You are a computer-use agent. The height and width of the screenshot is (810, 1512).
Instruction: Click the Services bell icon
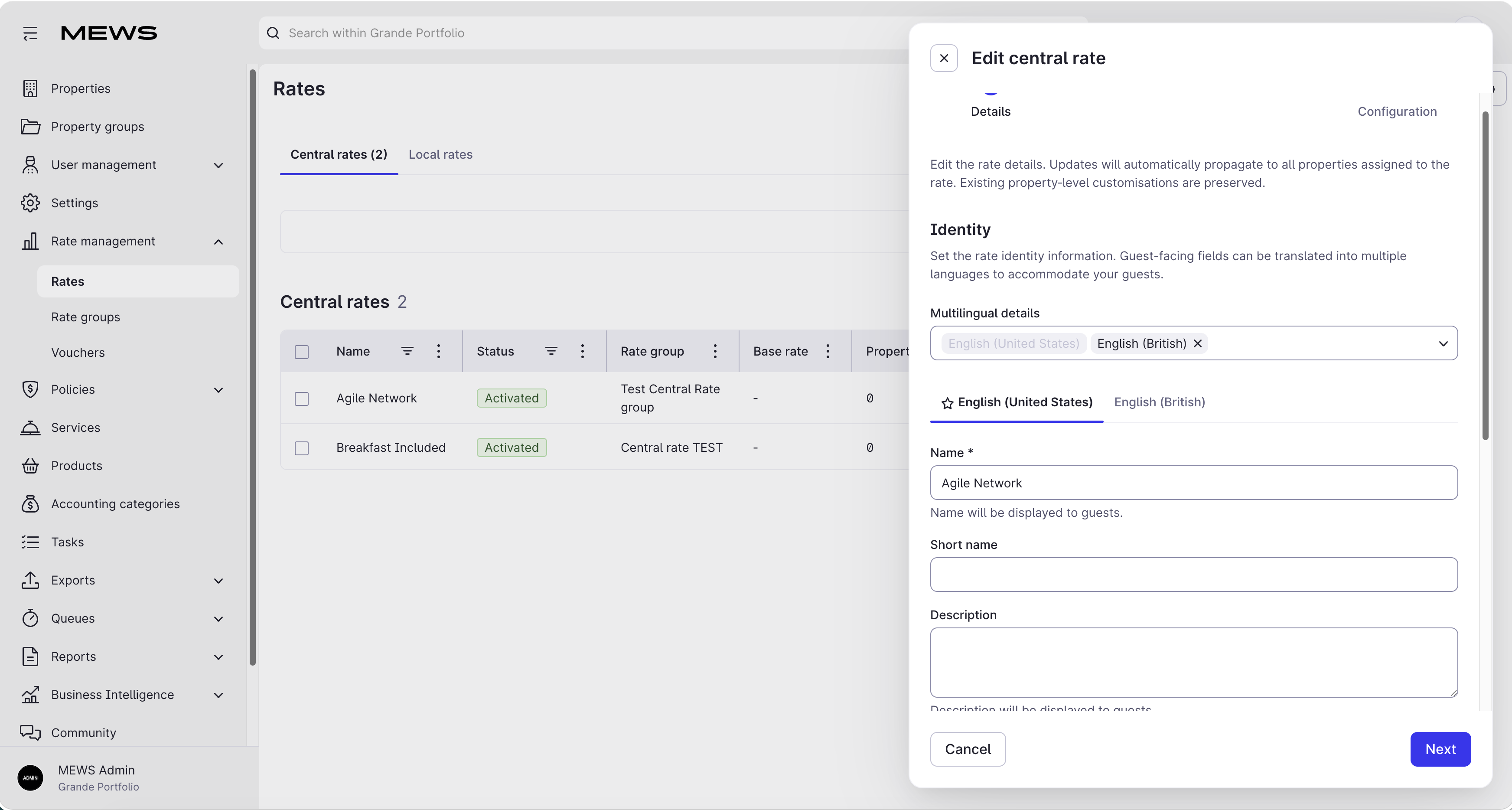[x=30, y=427]
